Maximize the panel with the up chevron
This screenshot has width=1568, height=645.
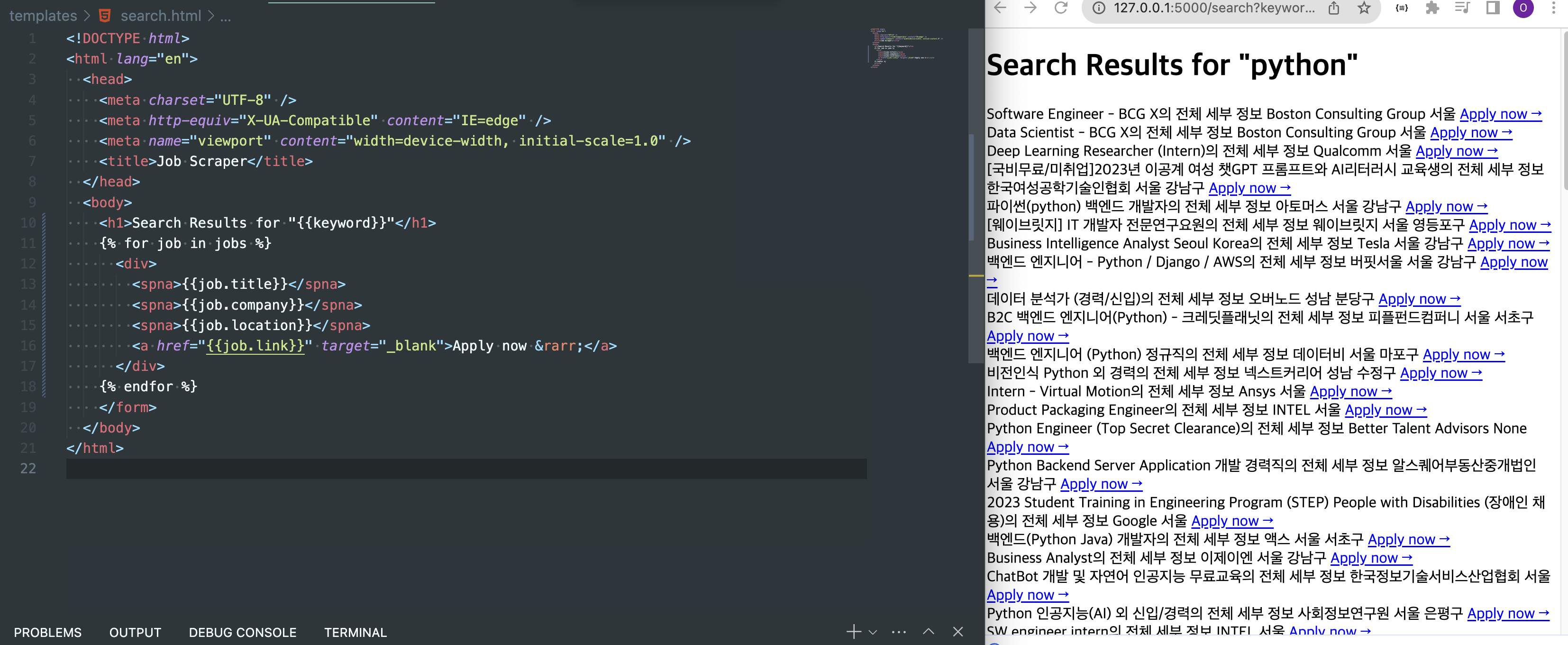(928, 632)
